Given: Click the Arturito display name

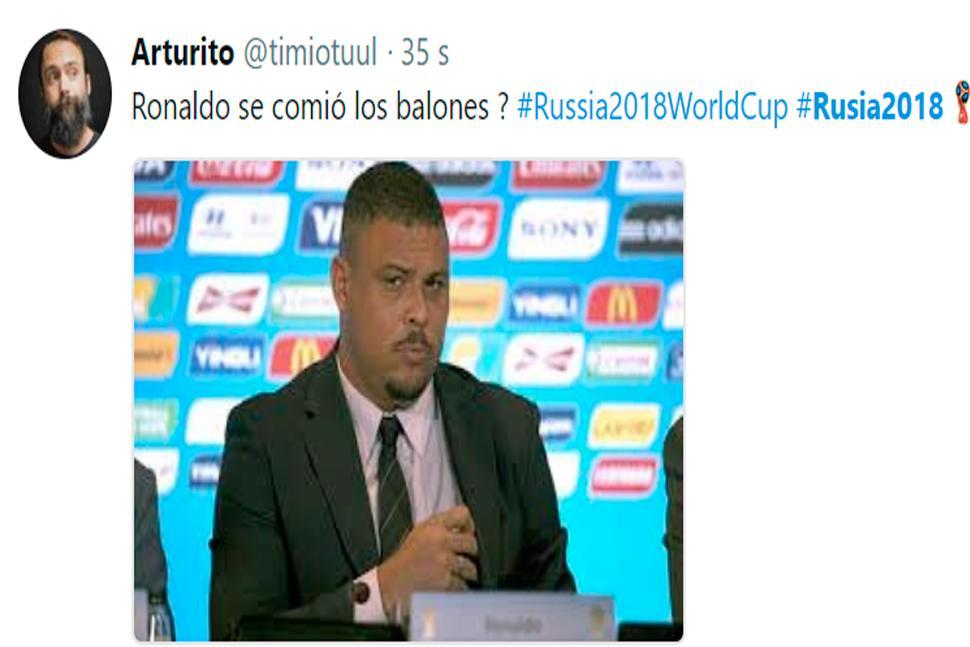Looking at the screenshot, I should tap(182, 52).
